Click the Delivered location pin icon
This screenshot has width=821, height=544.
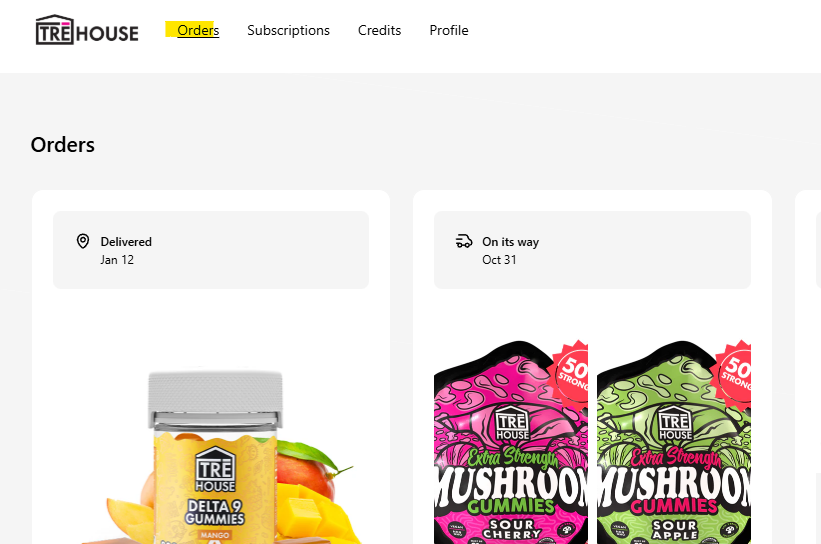(x=83, y=241)
